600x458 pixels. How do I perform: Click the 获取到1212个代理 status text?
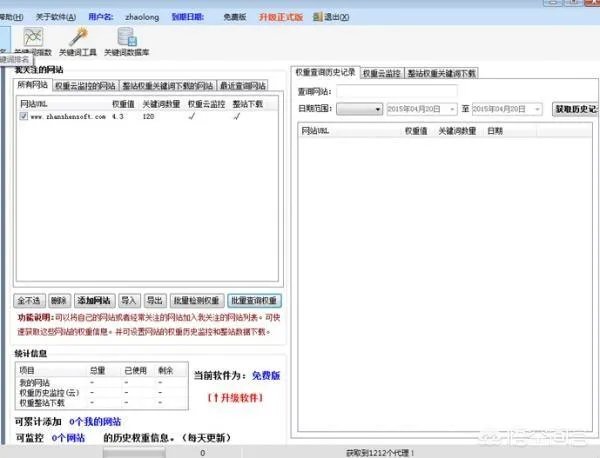(380, 453)
